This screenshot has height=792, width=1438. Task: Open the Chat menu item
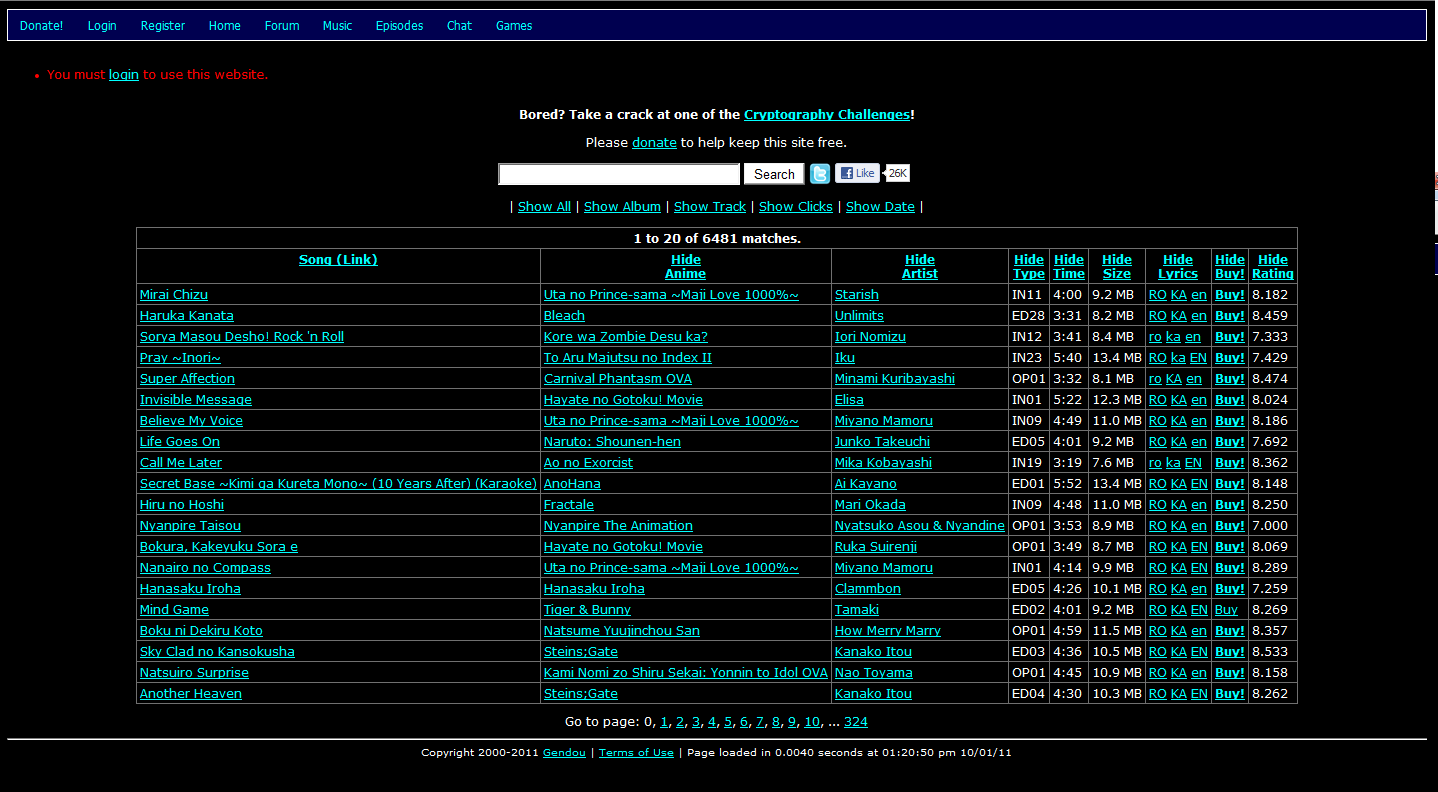point(459,26)
